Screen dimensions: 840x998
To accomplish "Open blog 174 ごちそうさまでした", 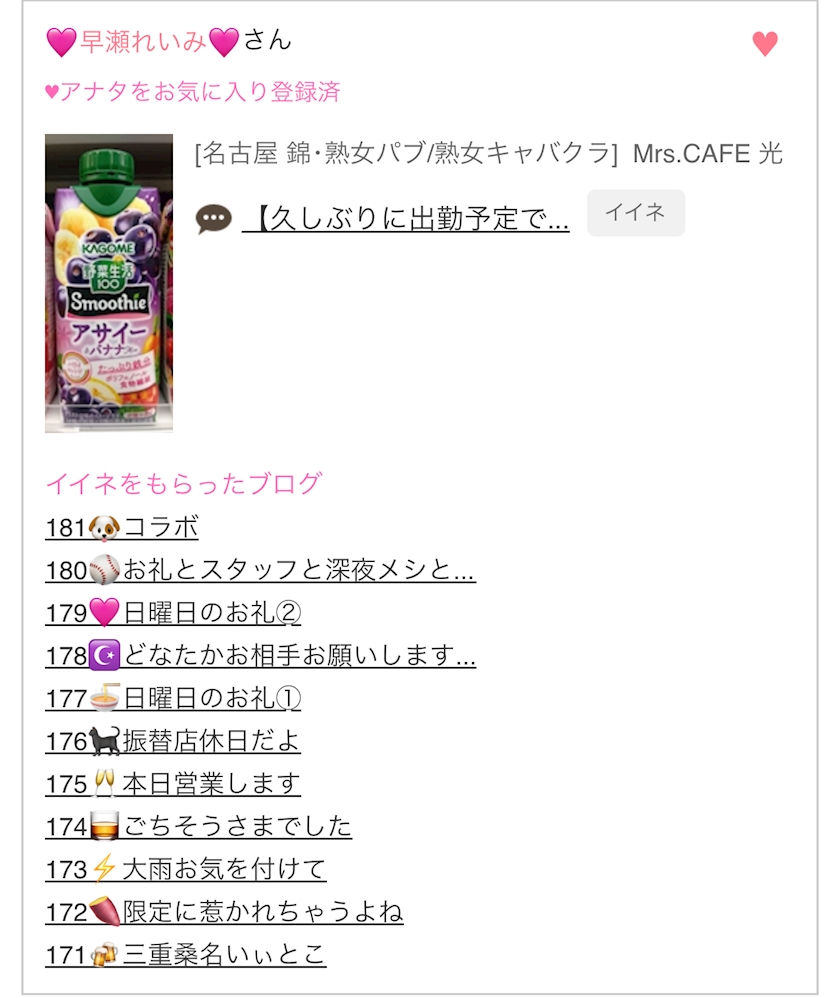I will click(x=199, y=826).
